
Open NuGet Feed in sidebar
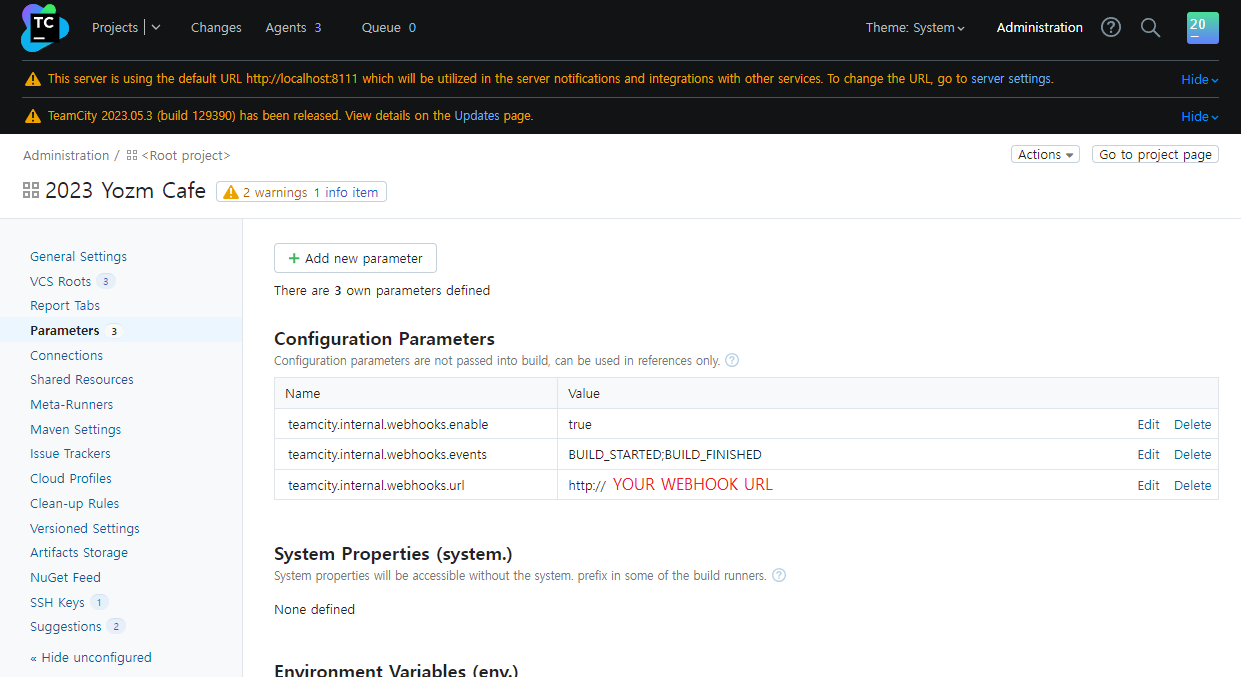click(x=65, y=578)
